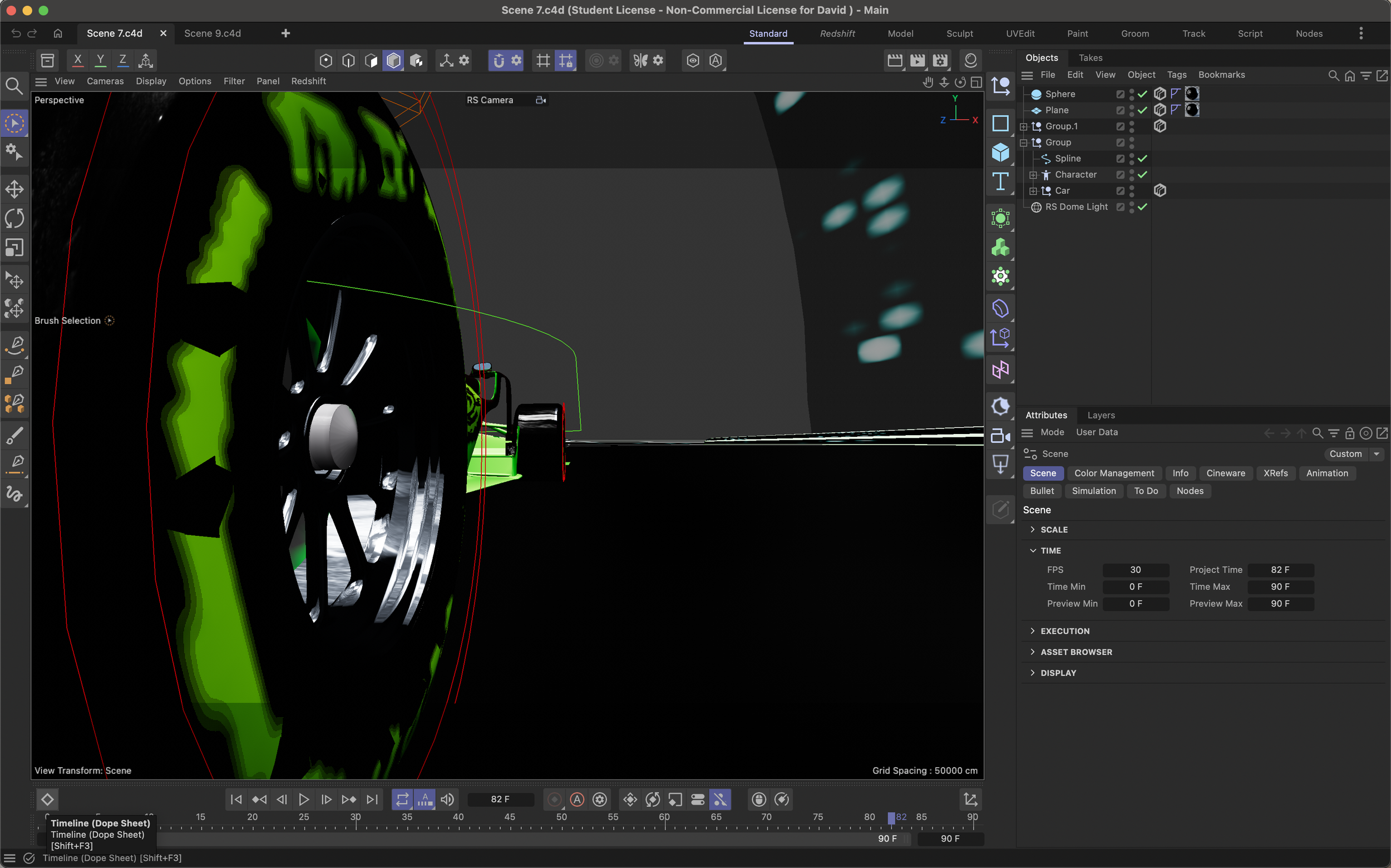Image resolution: width=1391 pixels, height=868 pixels.
Task: Add a Camera object from side palette
Action: pyautogui.click(x=1000, y=436)
